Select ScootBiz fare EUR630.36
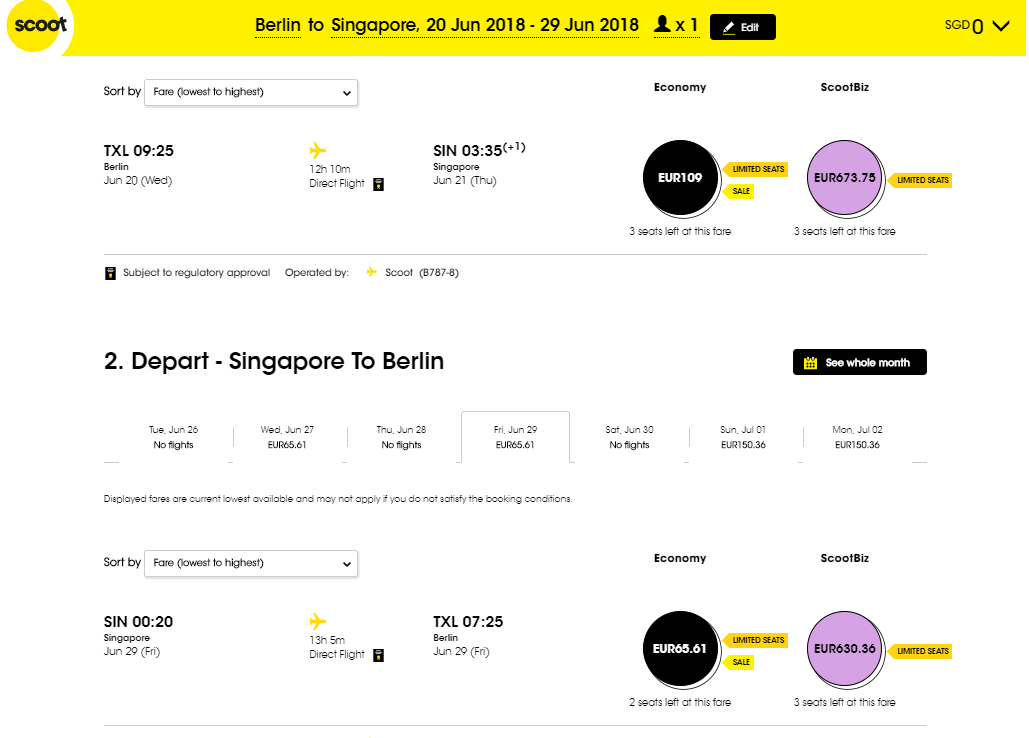 click(x=845, y=649)
